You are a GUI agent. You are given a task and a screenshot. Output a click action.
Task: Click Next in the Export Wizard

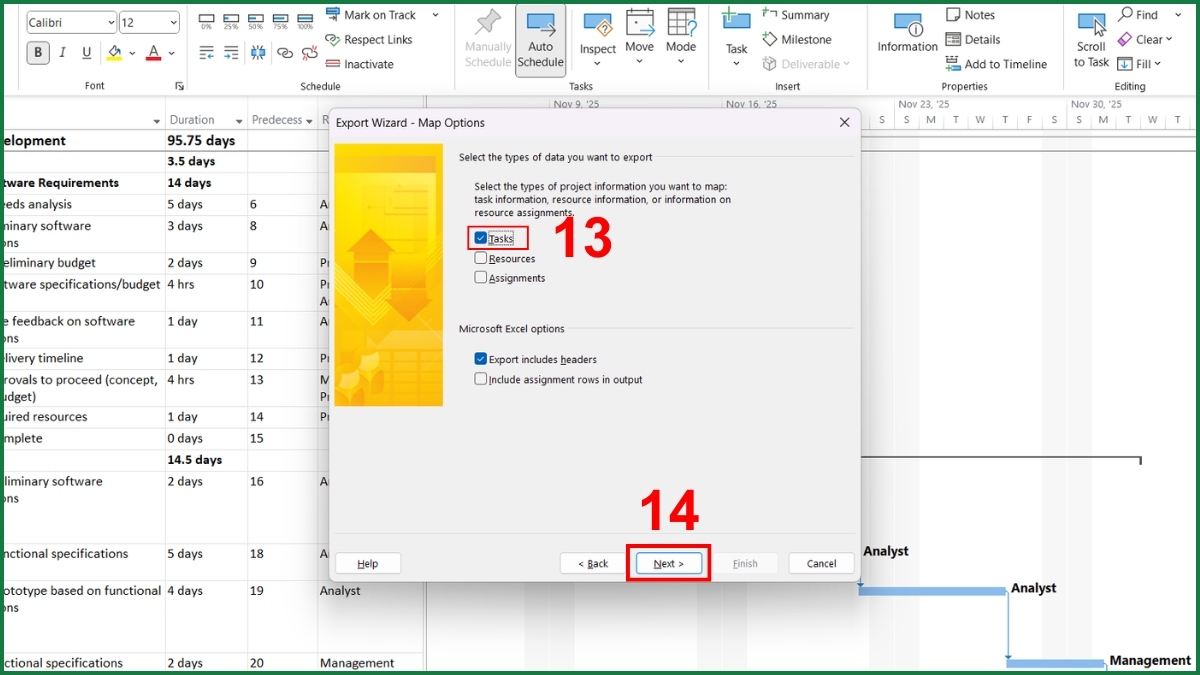pos(668,563)
